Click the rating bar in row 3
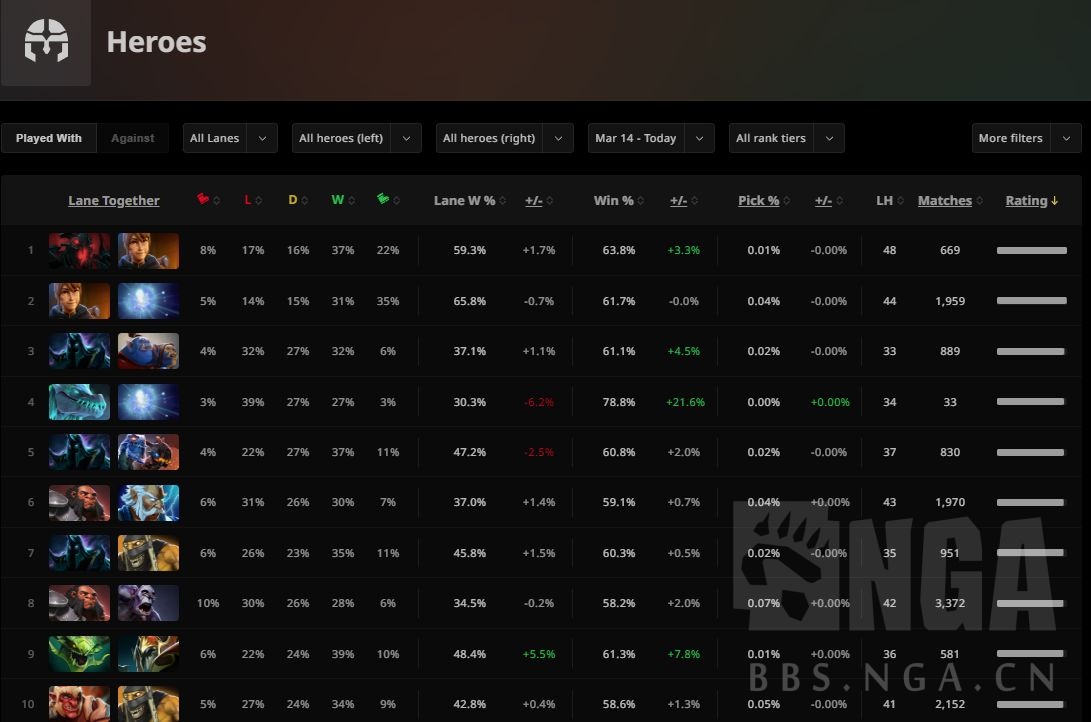This screenshot has width=1091, height=722. pyautogui.click(x=1030, y=351)
